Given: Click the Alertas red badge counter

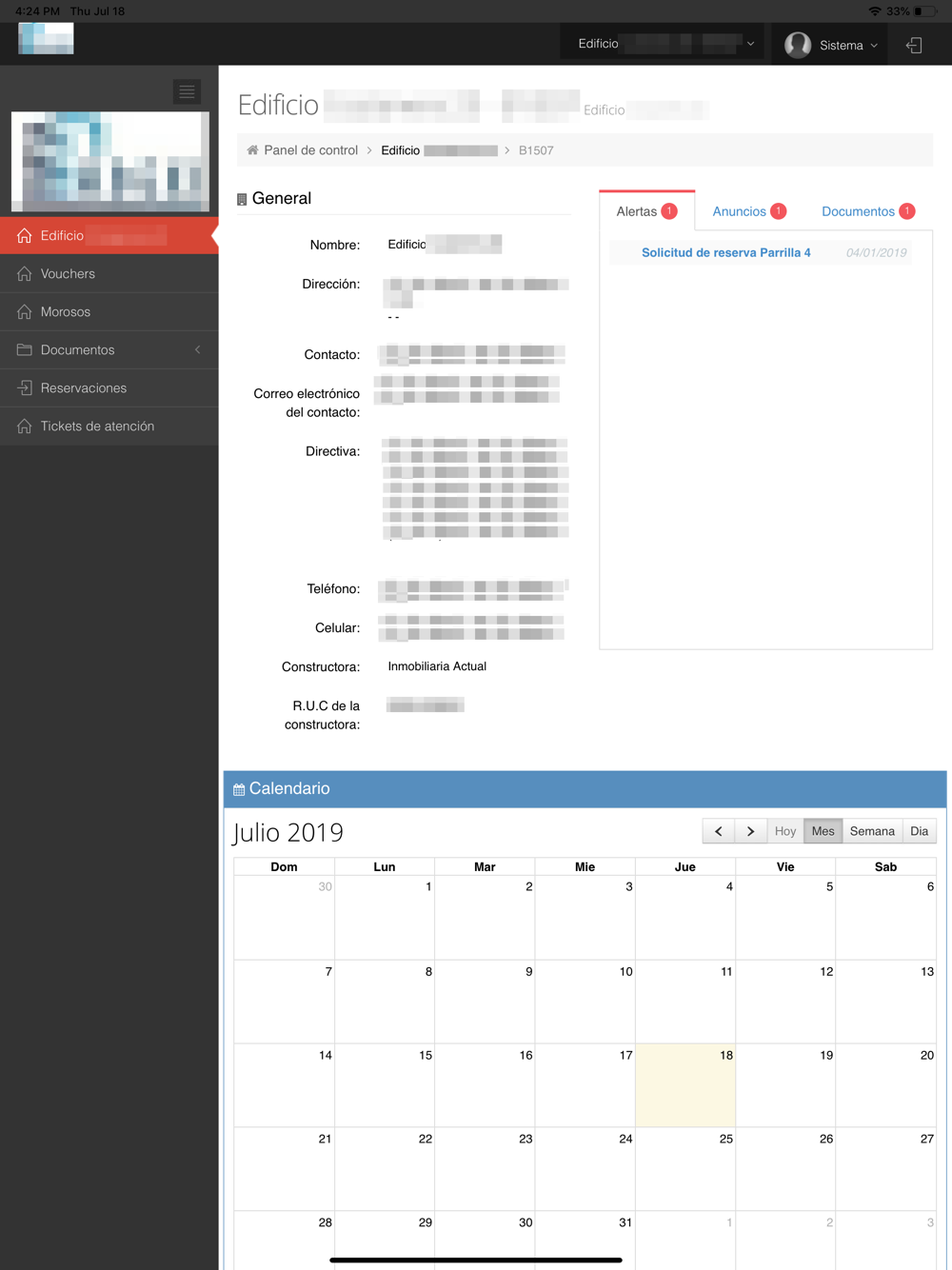Looking at the screenshot, I should click(669, 211).
